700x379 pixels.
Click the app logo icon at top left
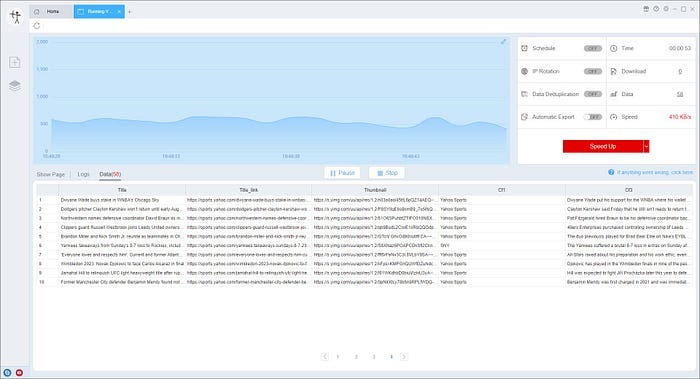pos(16,17)
